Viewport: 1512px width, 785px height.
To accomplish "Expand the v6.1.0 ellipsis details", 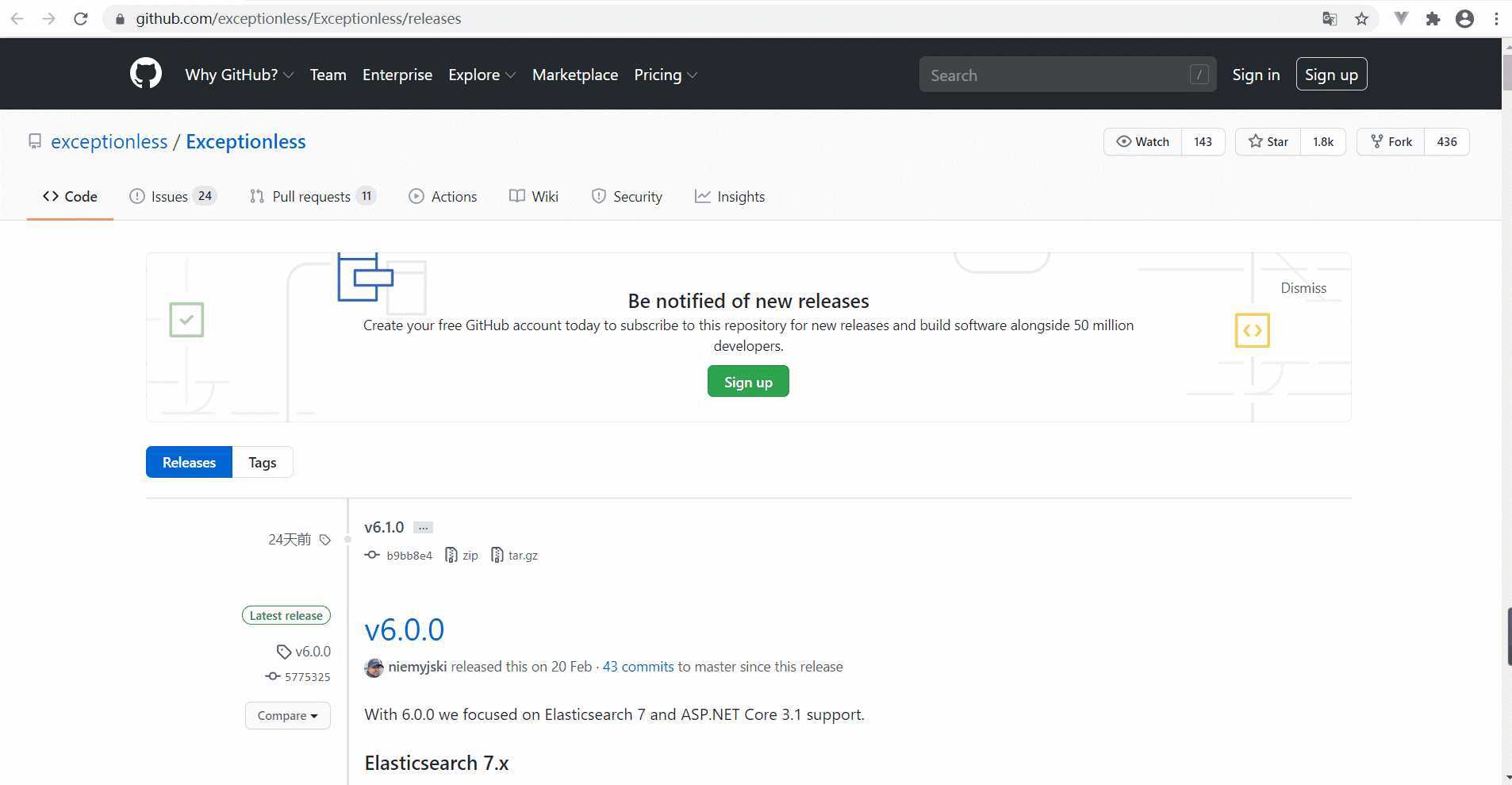I will 424,528.
